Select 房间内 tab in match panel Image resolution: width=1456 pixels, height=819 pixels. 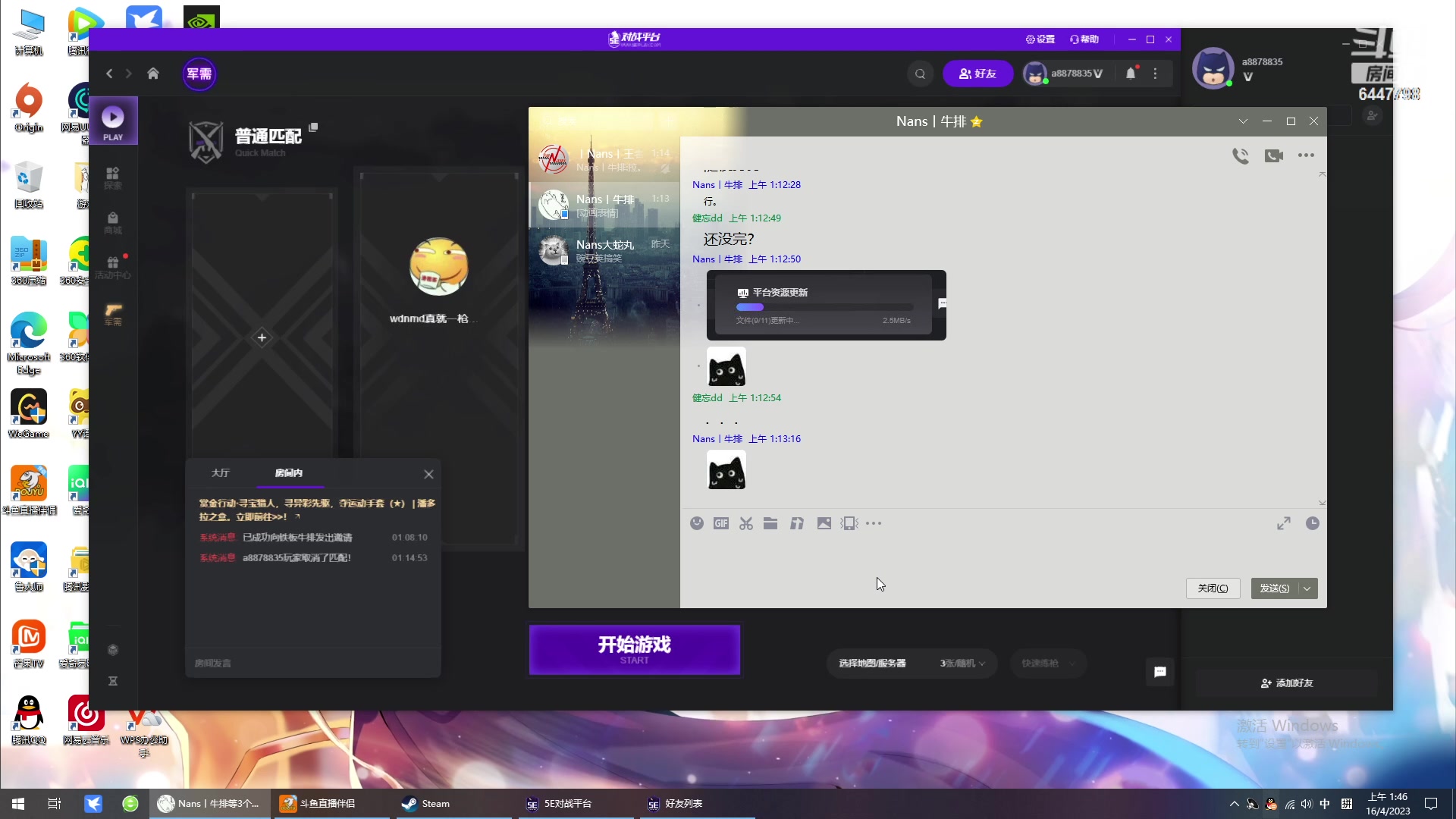click(290, 472)
